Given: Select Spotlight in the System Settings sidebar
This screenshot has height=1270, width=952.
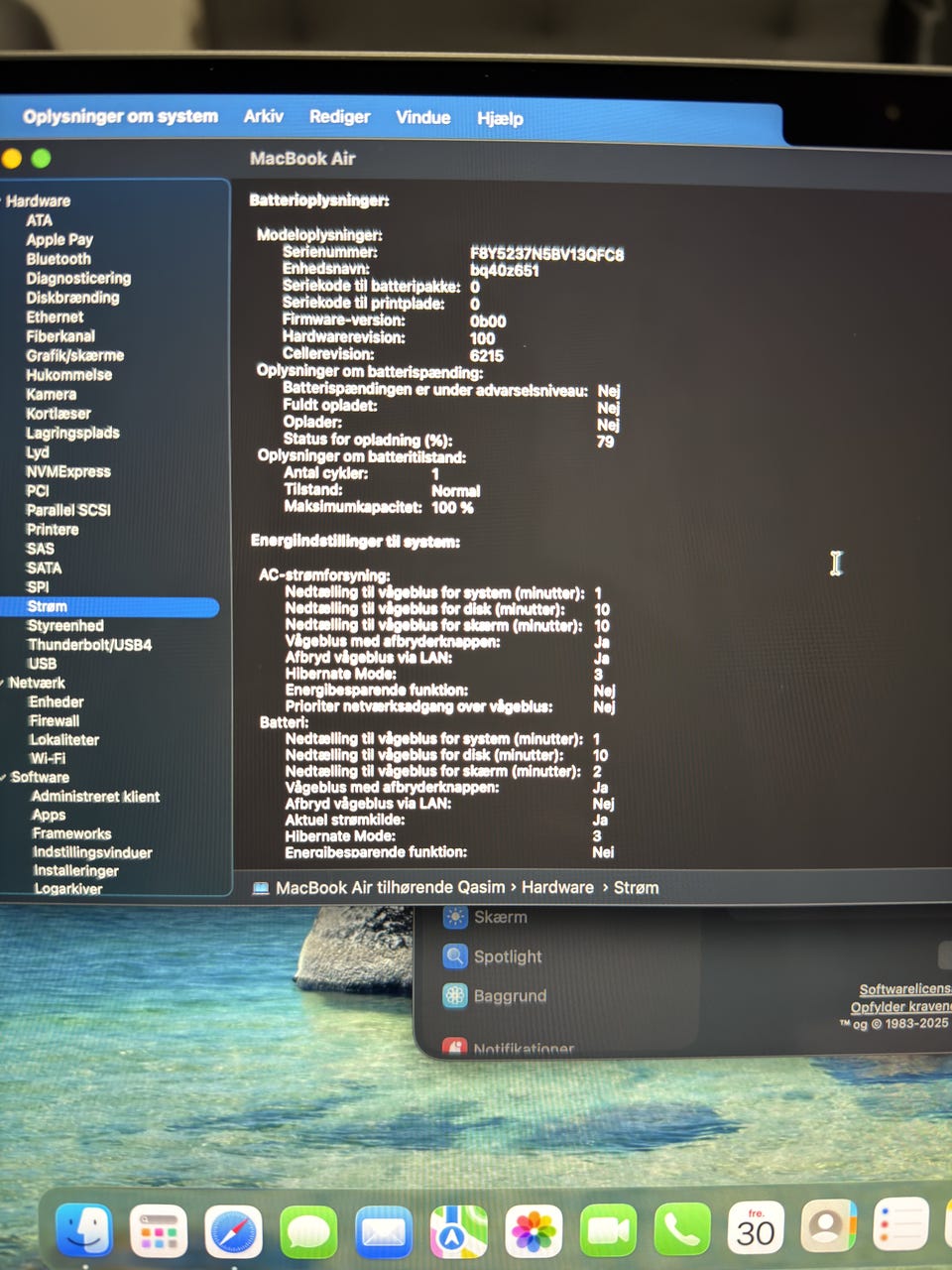Looking at the screenshot, I should click(x=508, y=956).
